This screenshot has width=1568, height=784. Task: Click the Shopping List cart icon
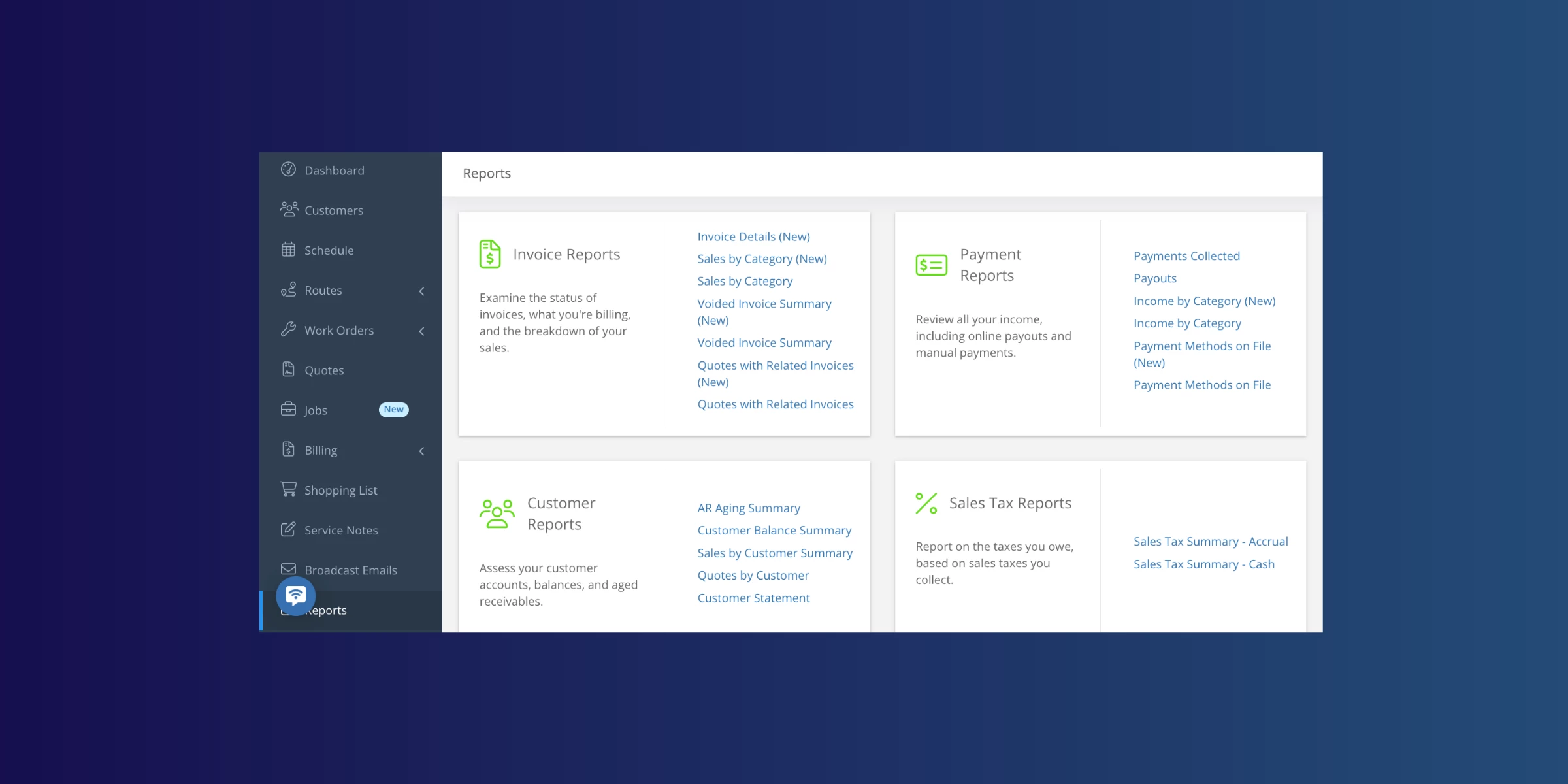coord(288,489)
